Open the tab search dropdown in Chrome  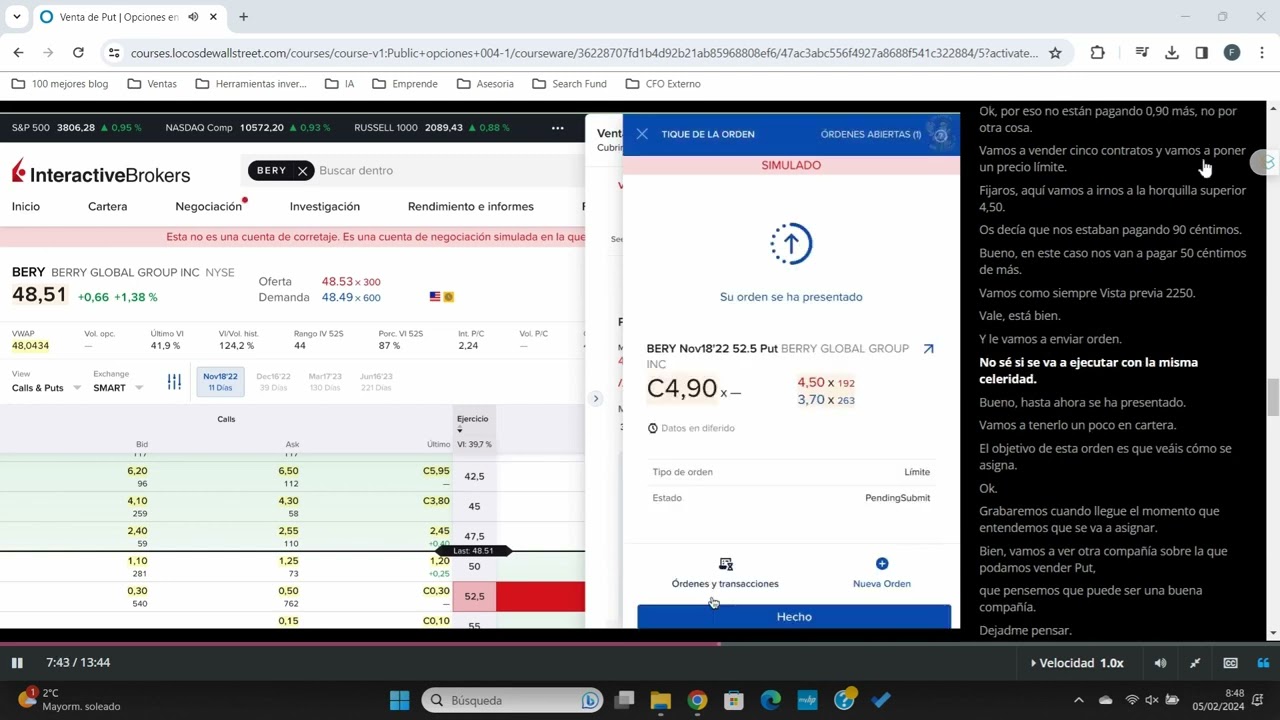click(x=17, y=17)
